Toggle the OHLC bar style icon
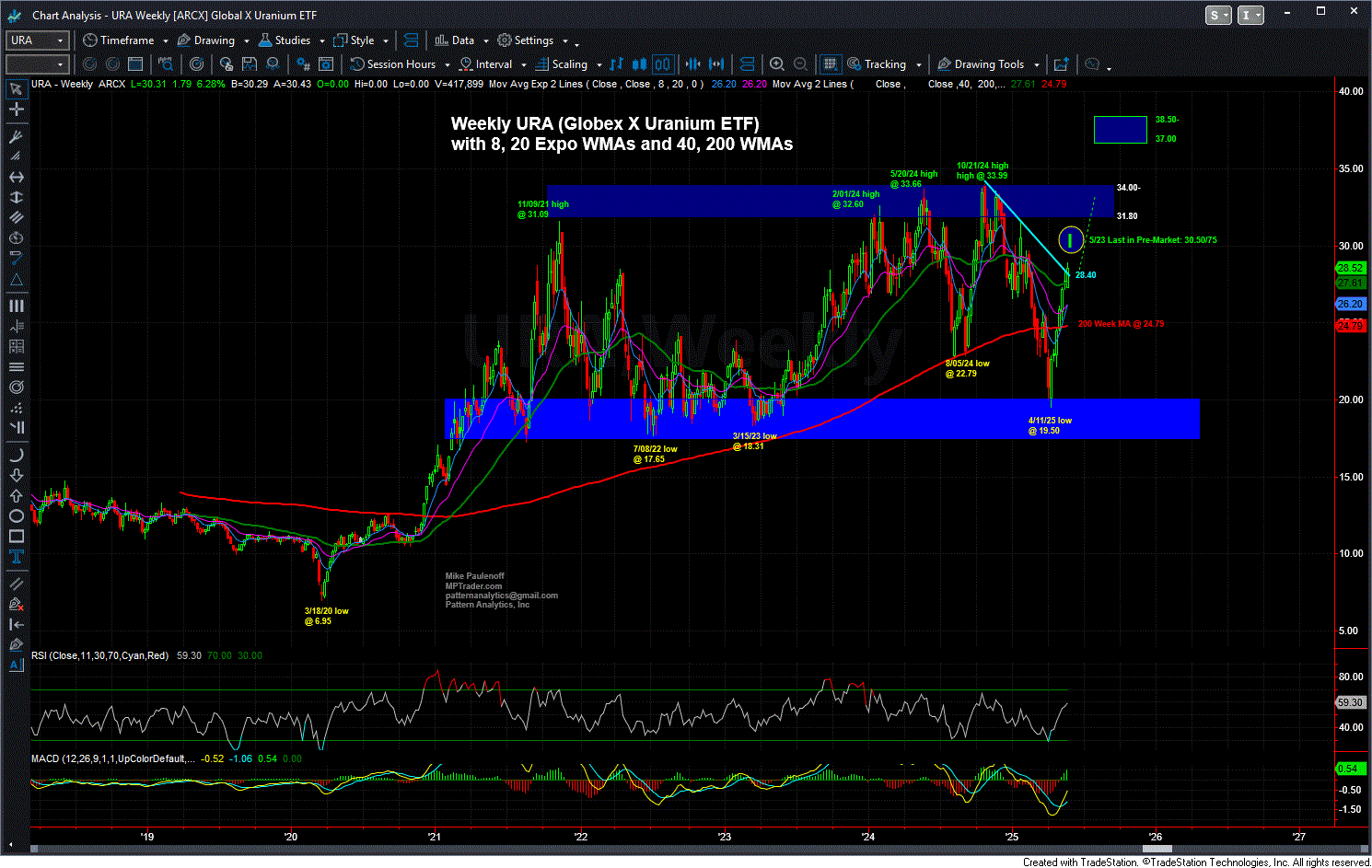Viewport: 1372px width, 868px height. point(616,64)
